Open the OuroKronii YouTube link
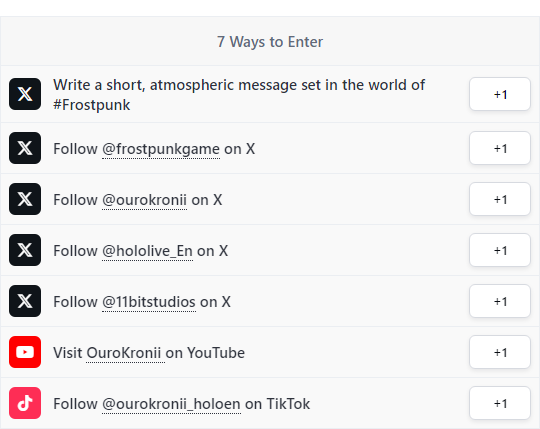The width and height of the screenshot is (540, 429). 124,353
